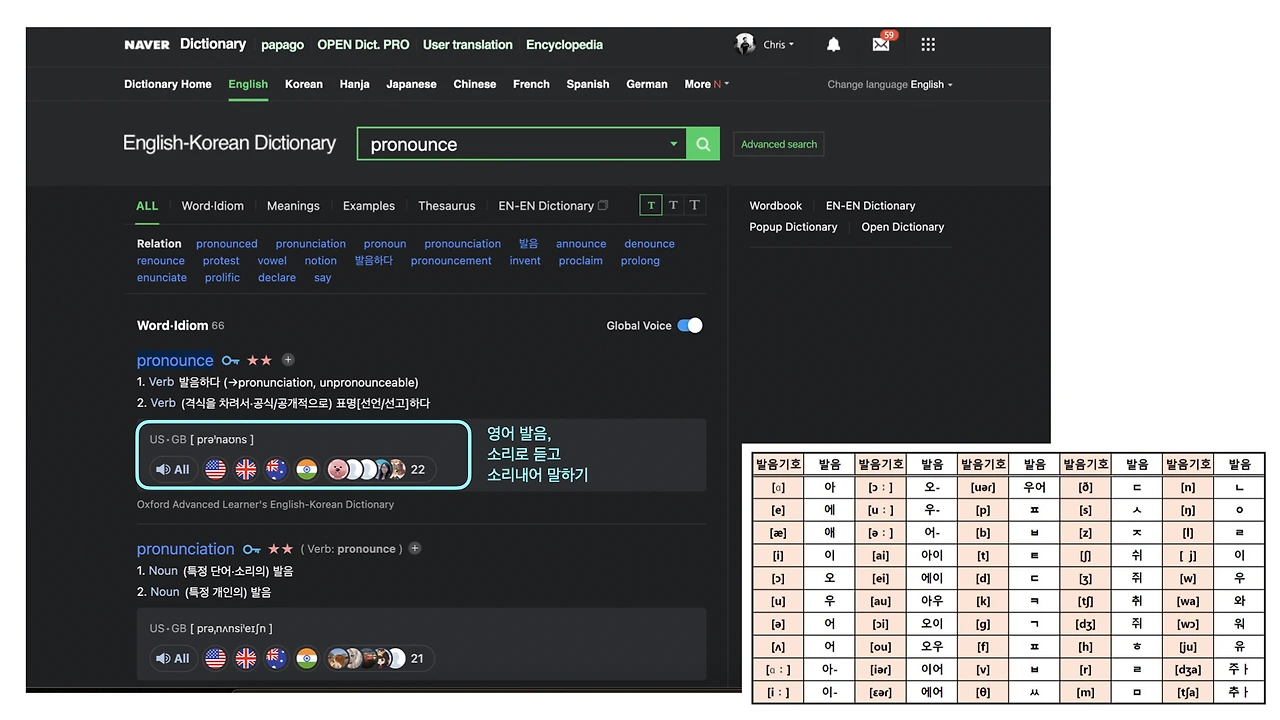Select the smallest T font size
This screenshot has width=1280, height=720.
pos(651,205)
